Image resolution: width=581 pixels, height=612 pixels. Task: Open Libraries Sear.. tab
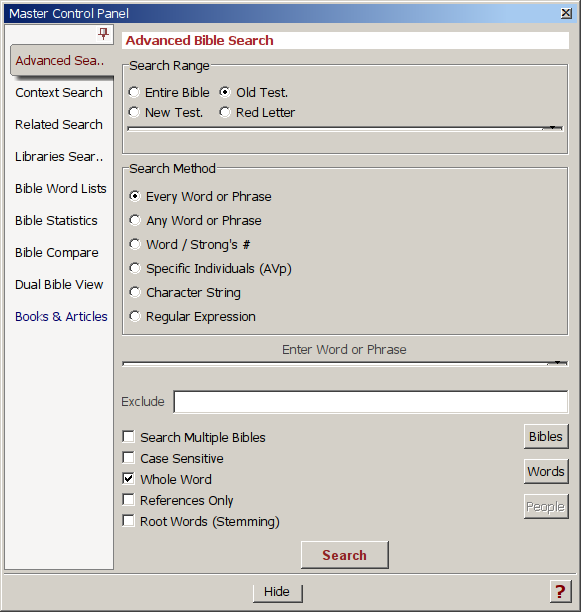click(59, 157)
